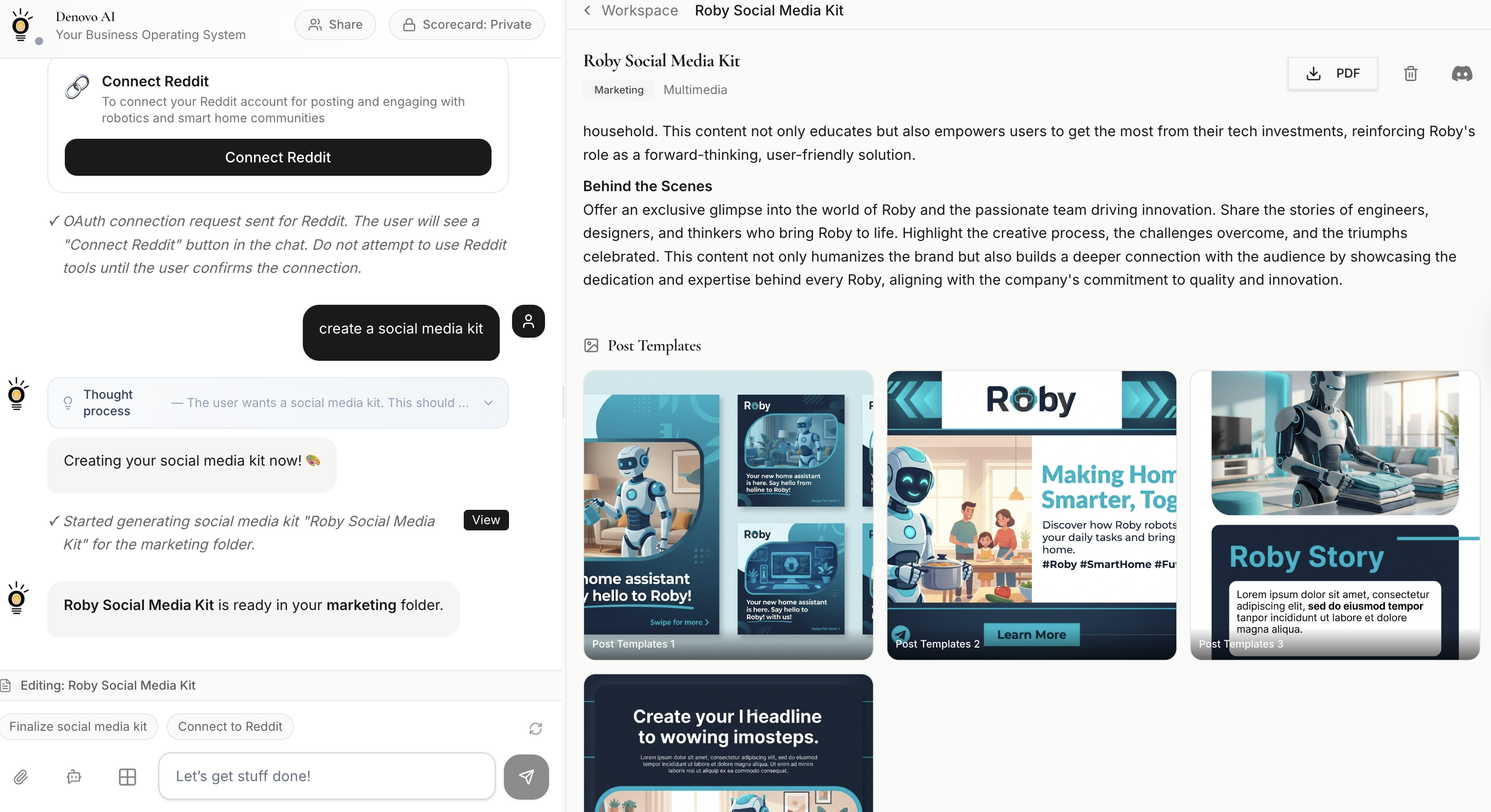1491x812 pixels.
Task: Switch to the Multimedia tab
Action: [695, 90]
